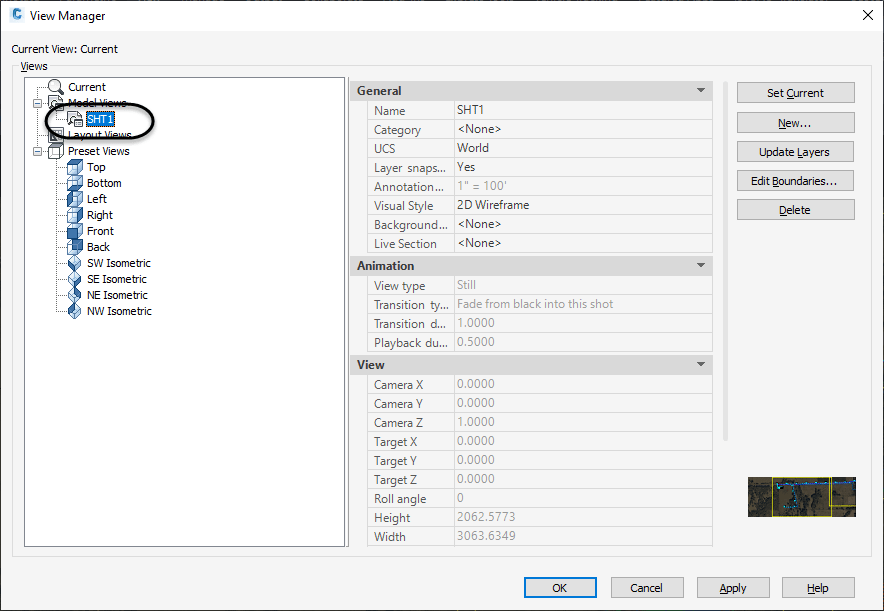Select the Back view icon

(x=72, y=247)
